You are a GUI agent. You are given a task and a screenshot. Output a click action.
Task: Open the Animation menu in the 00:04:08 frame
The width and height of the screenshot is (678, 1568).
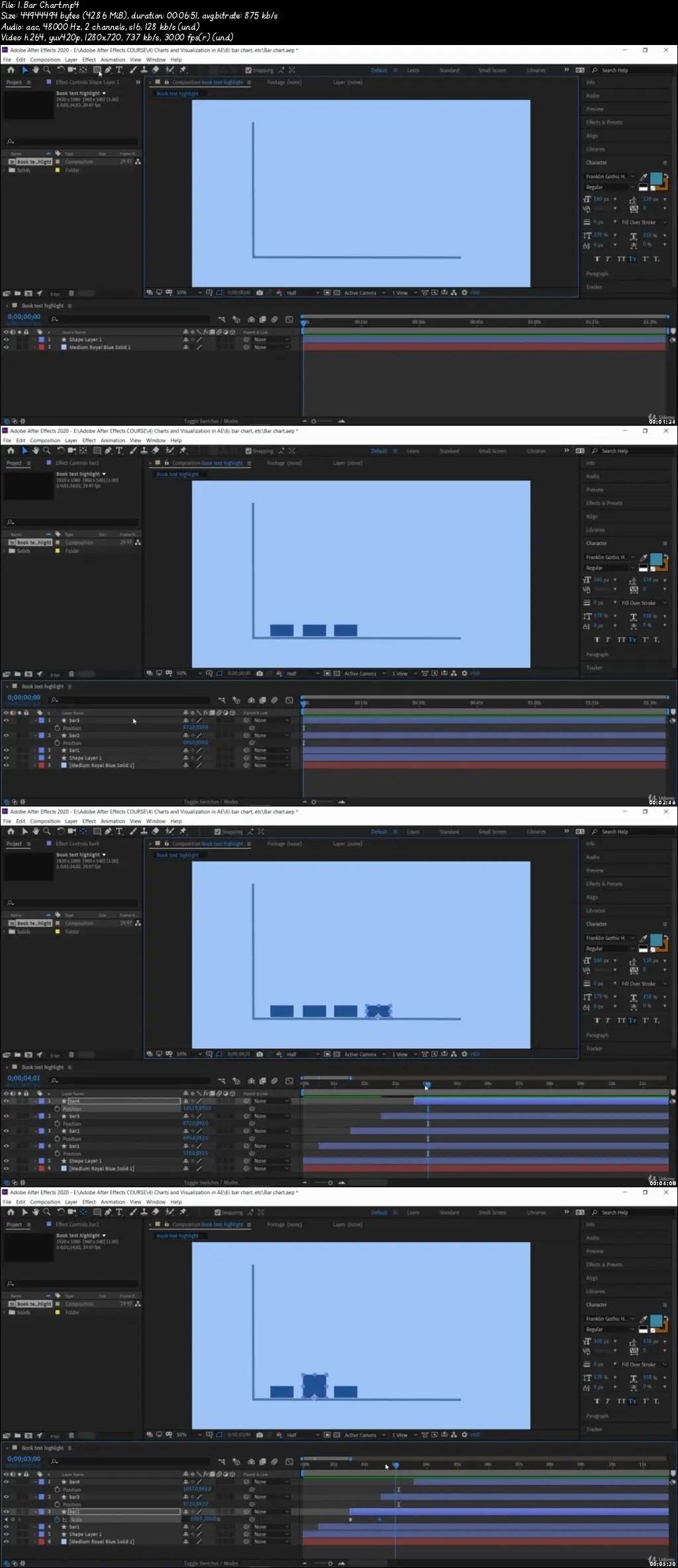[x=113, y=821]
